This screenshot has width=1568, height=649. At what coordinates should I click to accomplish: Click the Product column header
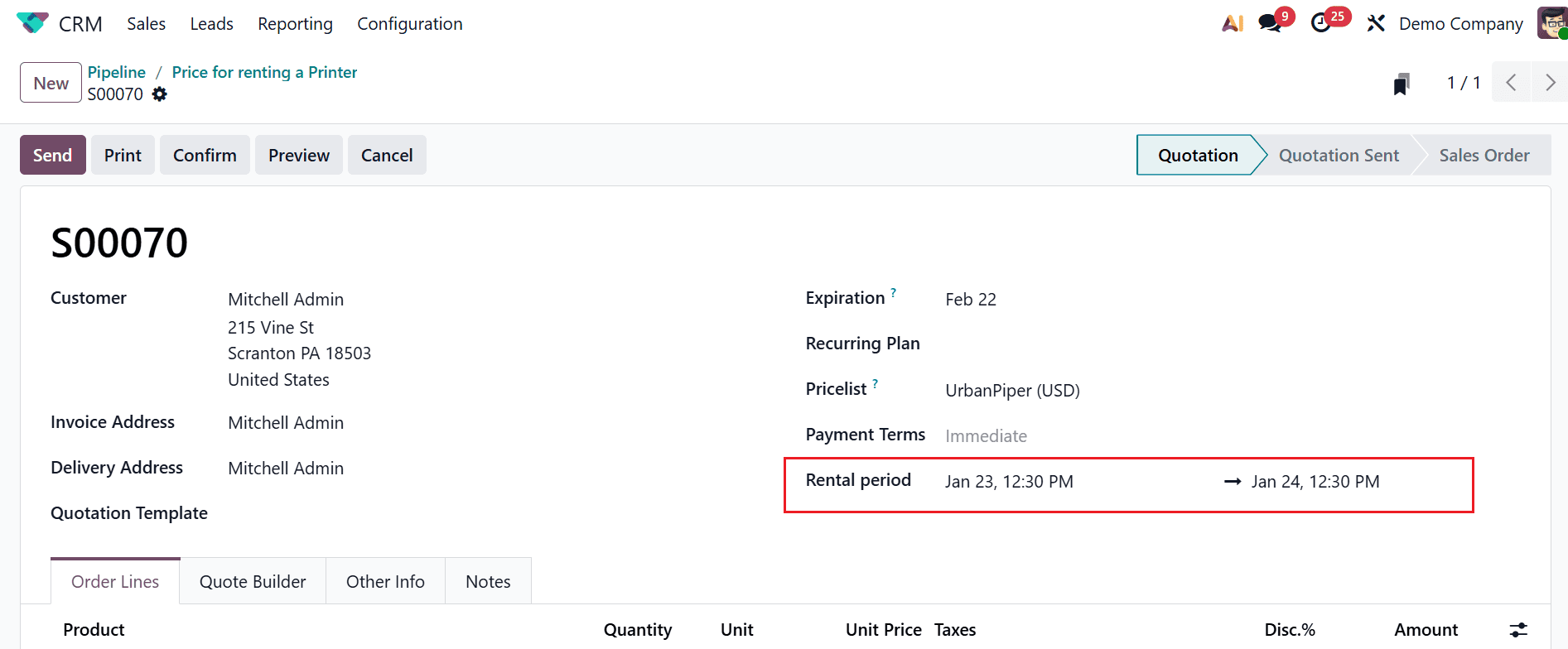(x=94, y=629)
